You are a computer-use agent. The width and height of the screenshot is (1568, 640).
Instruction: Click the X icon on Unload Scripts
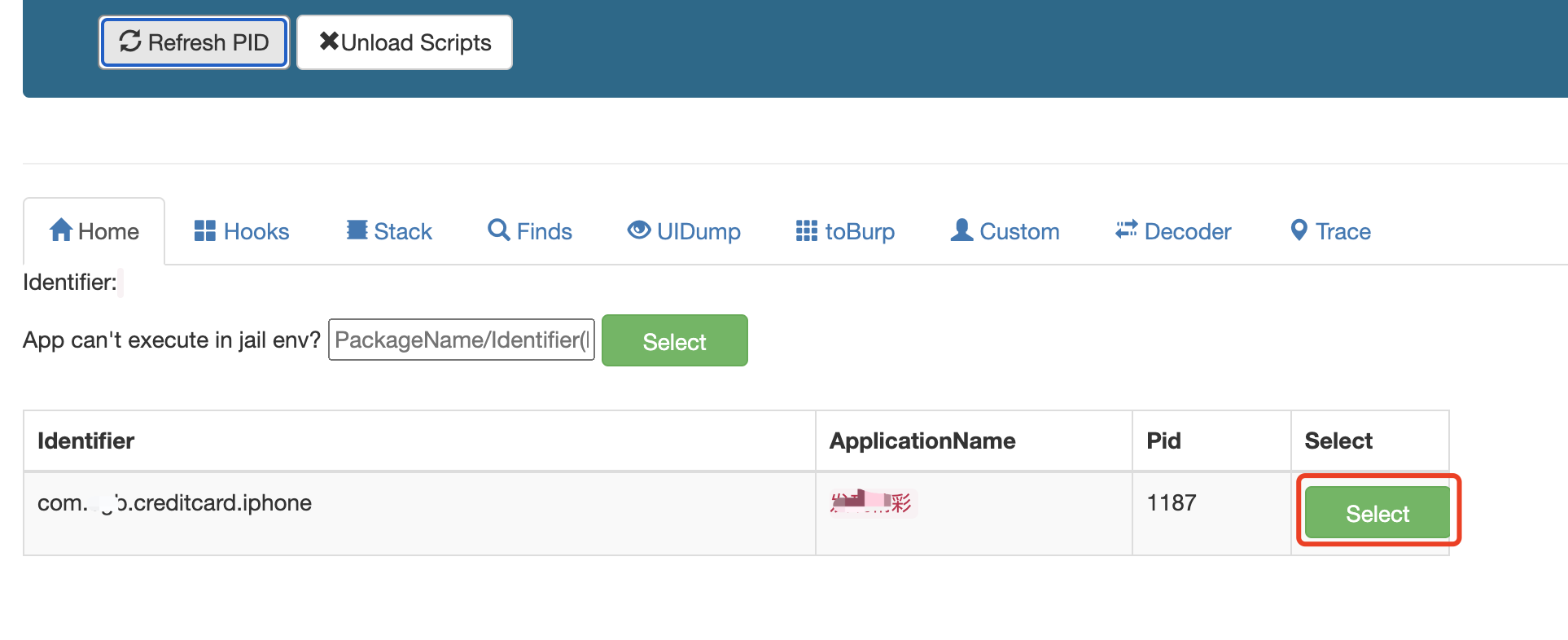pos(329,41)
